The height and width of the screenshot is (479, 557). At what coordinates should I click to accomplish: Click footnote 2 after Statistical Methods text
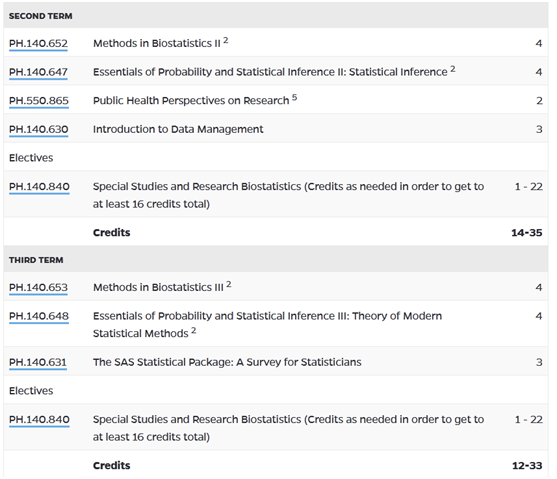click(194, 330)
